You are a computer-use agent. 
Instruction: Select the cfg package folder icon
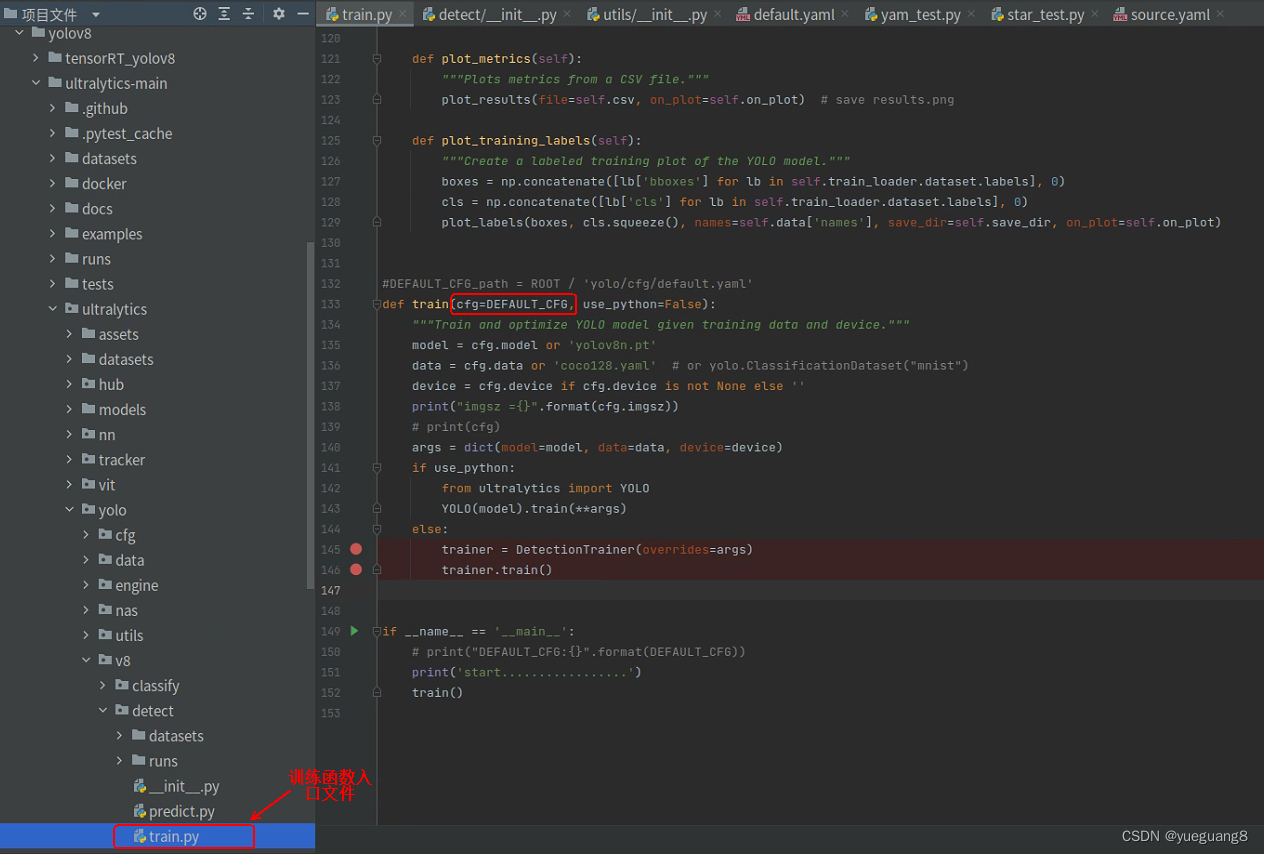[105, 535]
